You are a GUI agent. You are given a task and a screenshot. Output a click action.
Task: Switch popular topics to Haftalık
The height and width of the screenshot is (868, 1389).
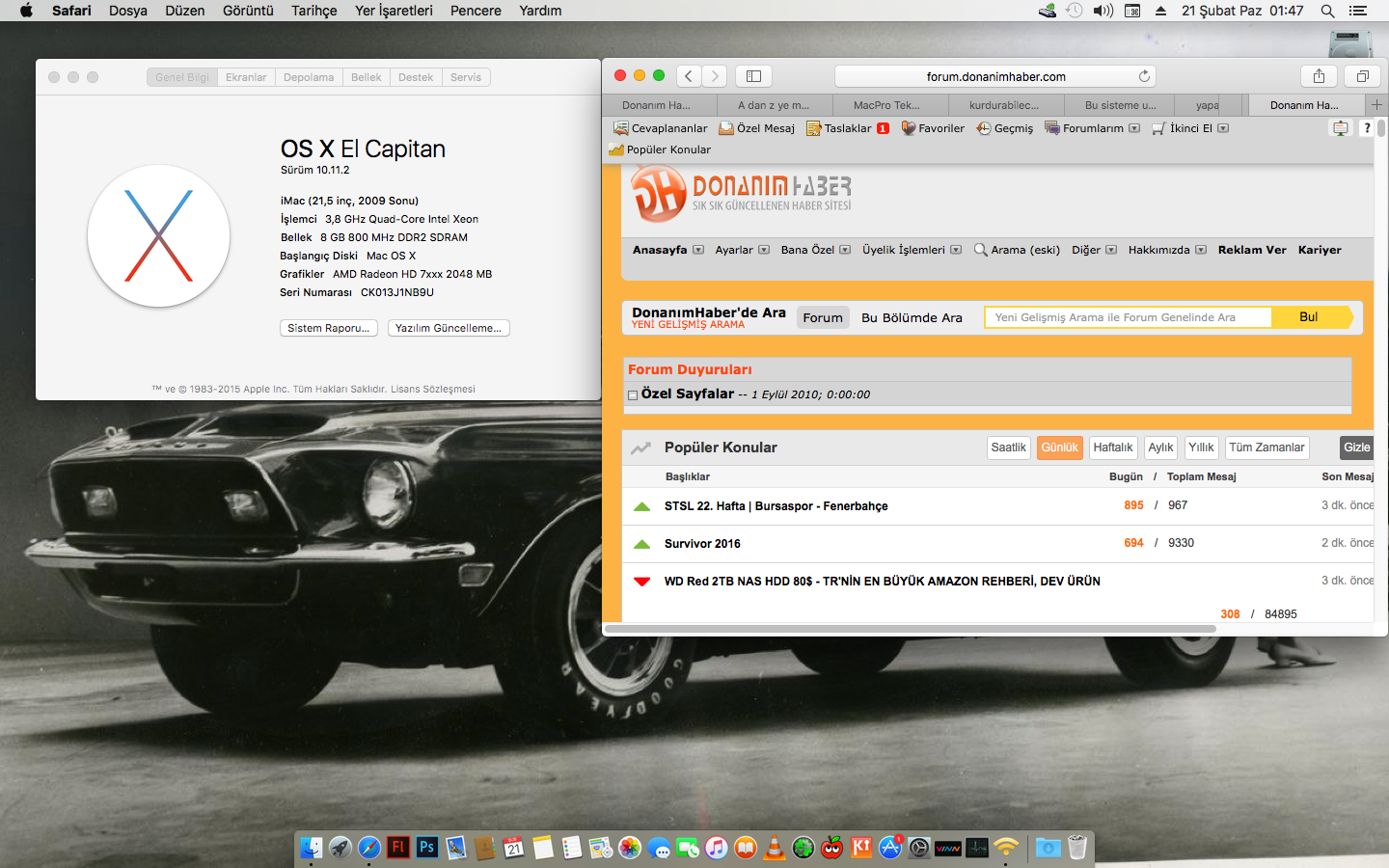coord(1113,448)
